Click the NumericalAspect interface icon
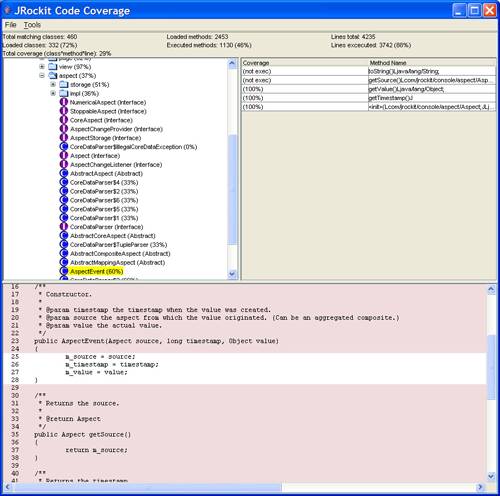 tap(64, 102)
